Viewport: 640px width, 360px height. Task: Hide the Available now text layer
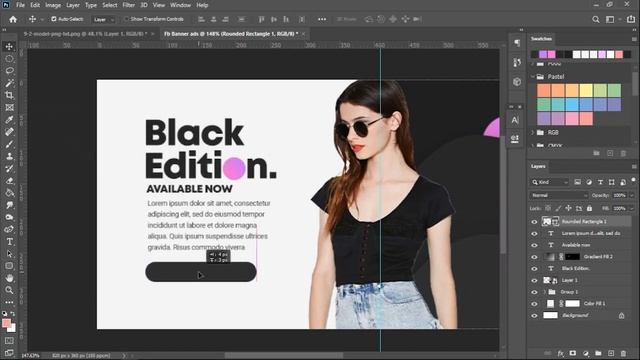[x=534, y=245]
